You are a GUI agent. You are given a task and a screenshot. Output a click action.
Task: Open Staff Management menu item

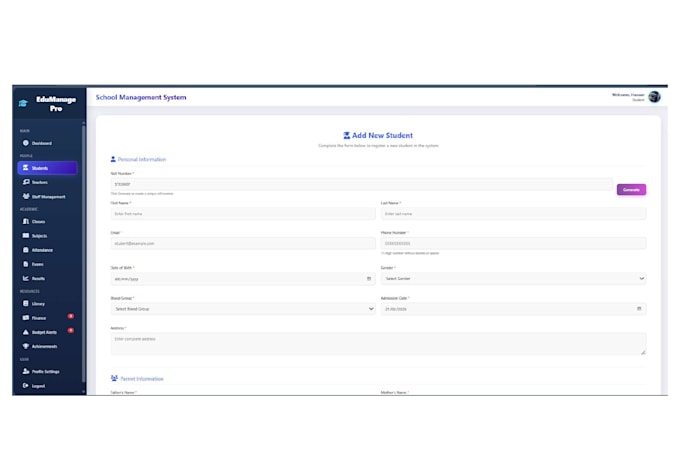coord(48,196)
